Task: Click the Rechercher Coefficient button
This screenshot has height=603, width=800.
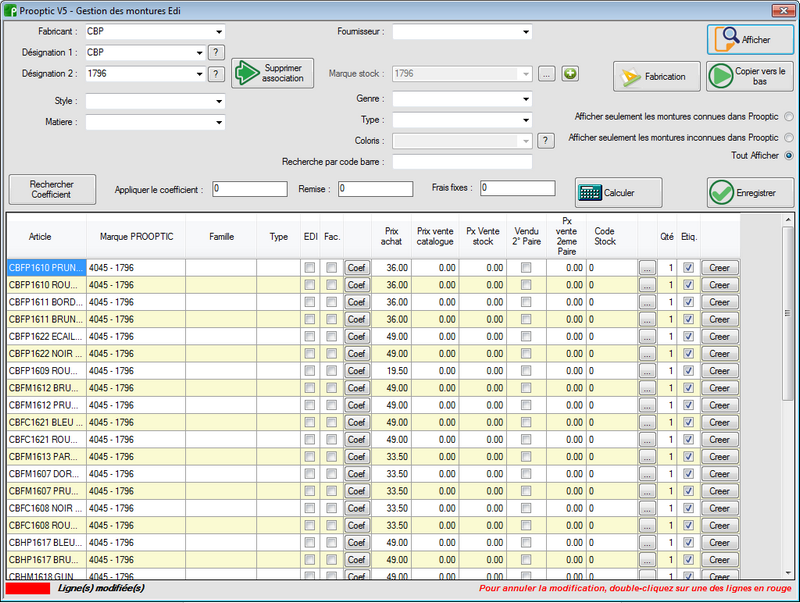Action: (x=52, y=189)
